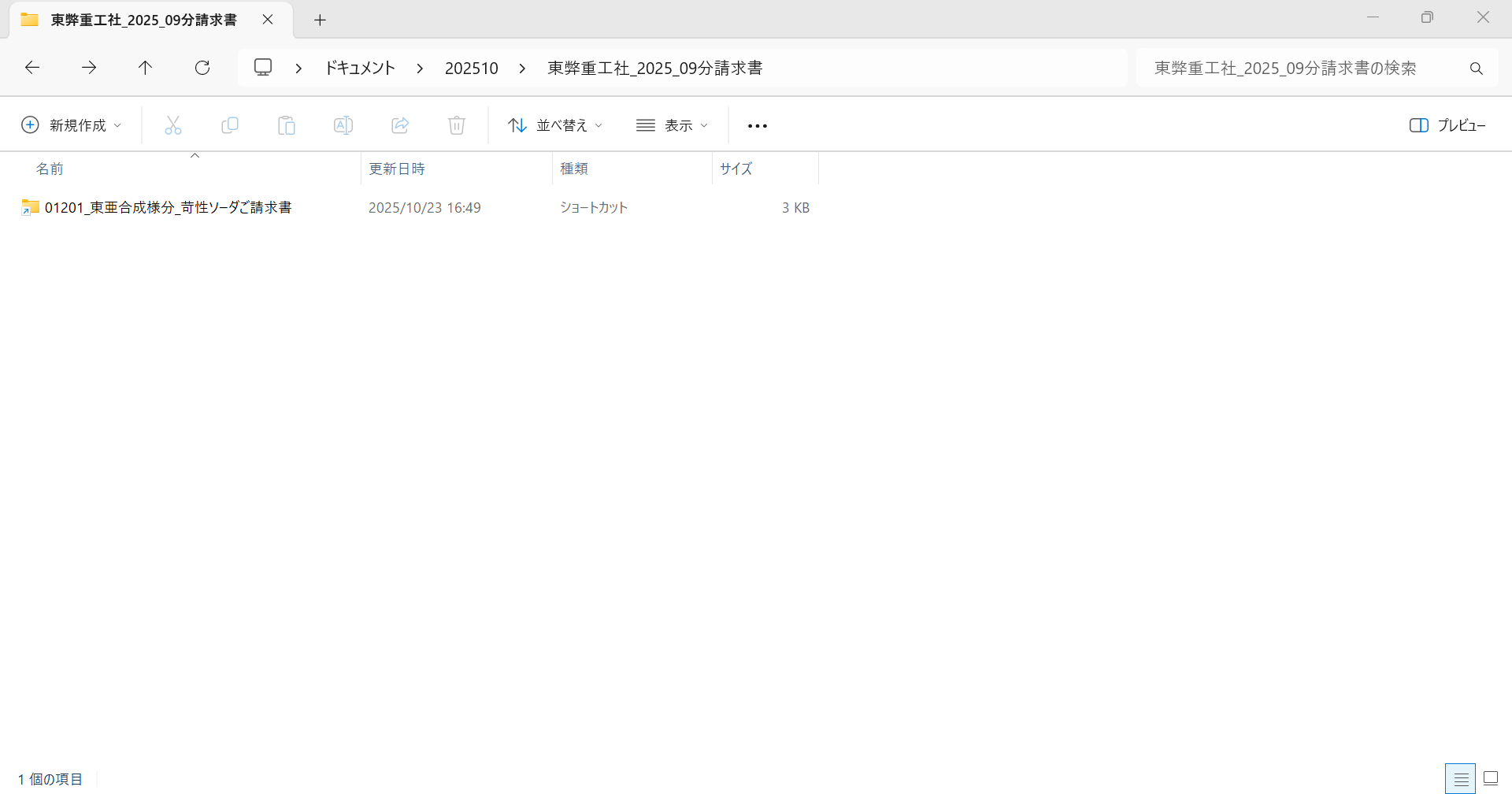The height and width of the screenshot is (794, 1512).
Task: Add a new tab with plus button
Action: coord(320,20)
